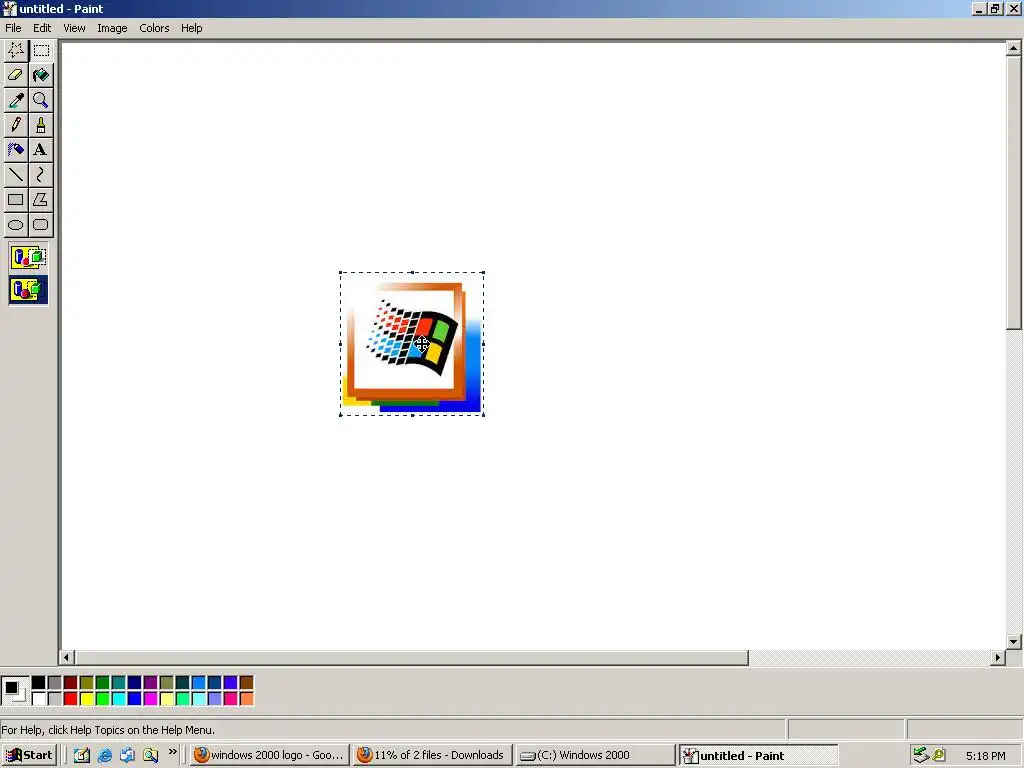
Task: Select the dark red palette color
Action: [71, 683]
